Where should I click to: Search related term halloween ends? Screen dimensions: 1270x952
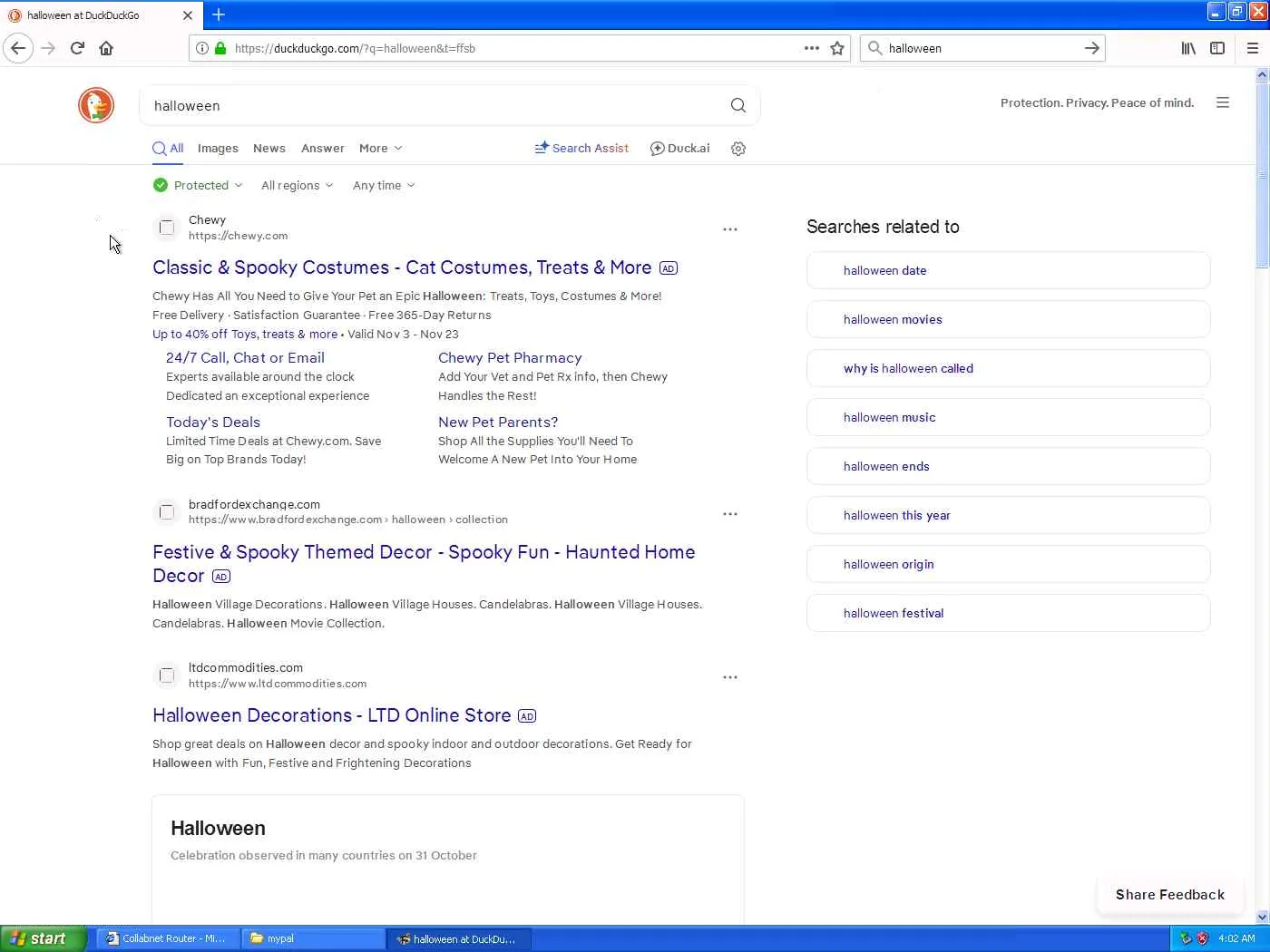pyautogui.click(x=1008, y=466)
